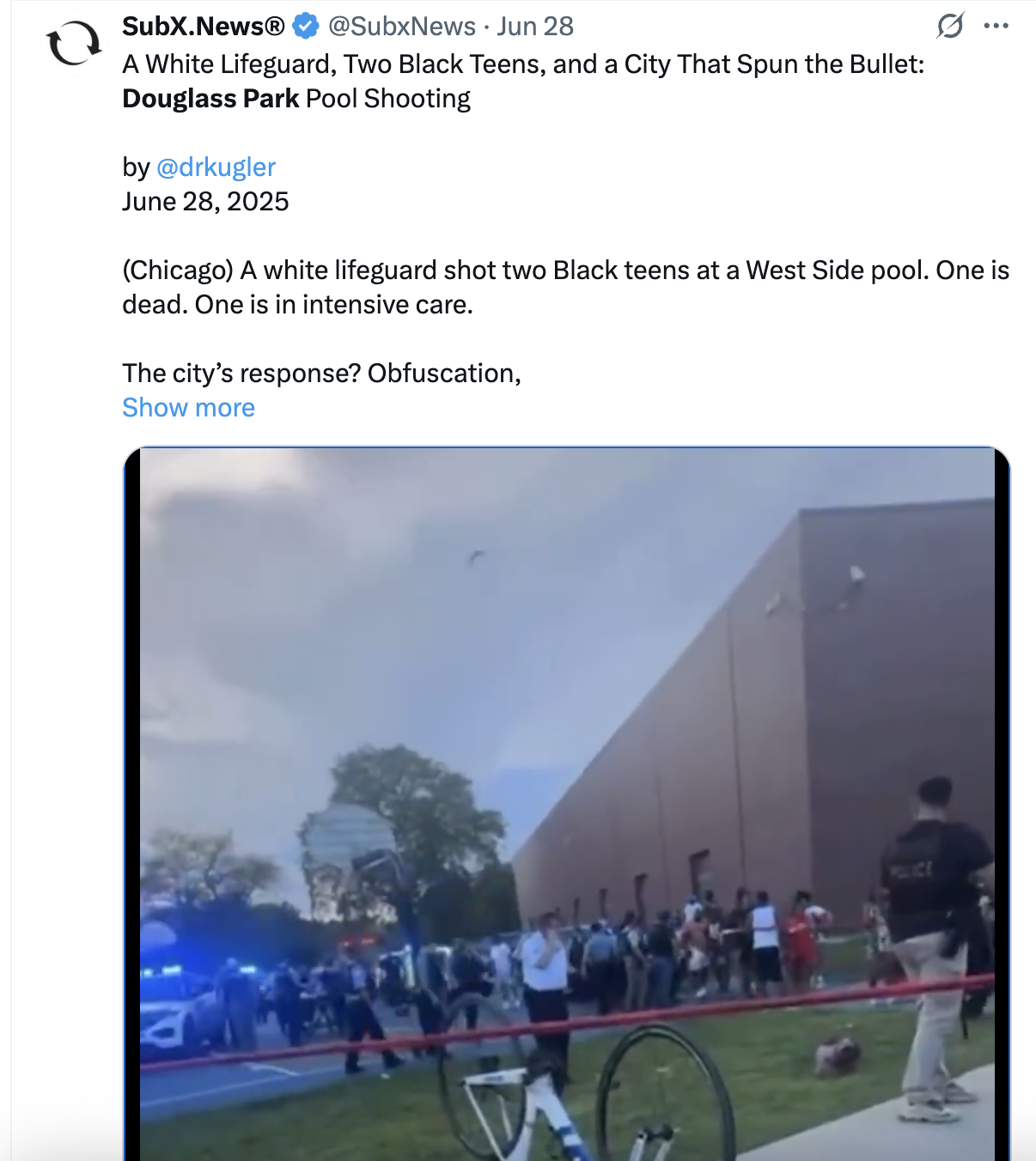Open the three-dot more options menu

[x=996, y=26]
